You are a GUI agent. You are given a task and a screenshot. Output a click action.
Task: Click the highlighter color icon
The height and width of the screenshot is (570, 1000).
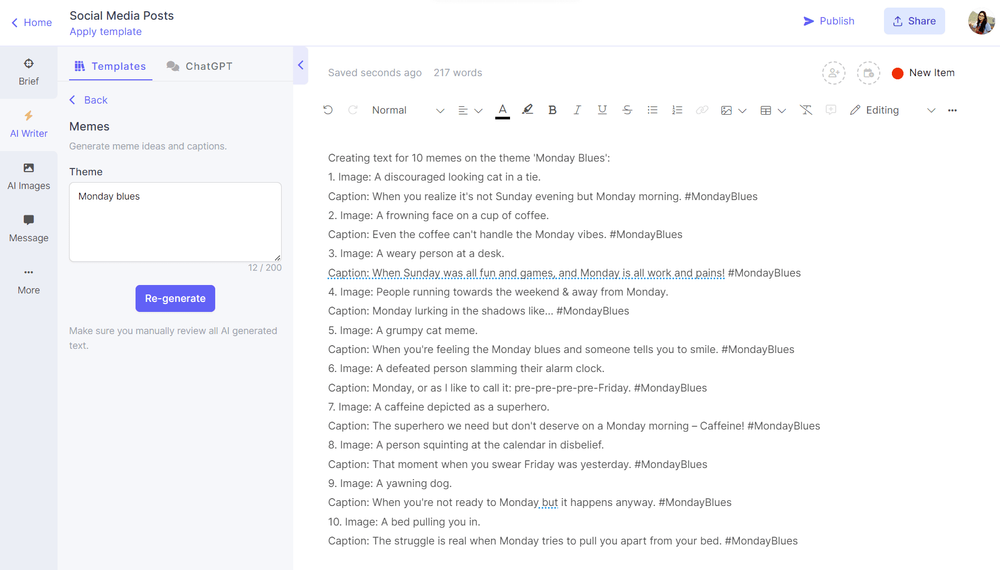point(527,110)
